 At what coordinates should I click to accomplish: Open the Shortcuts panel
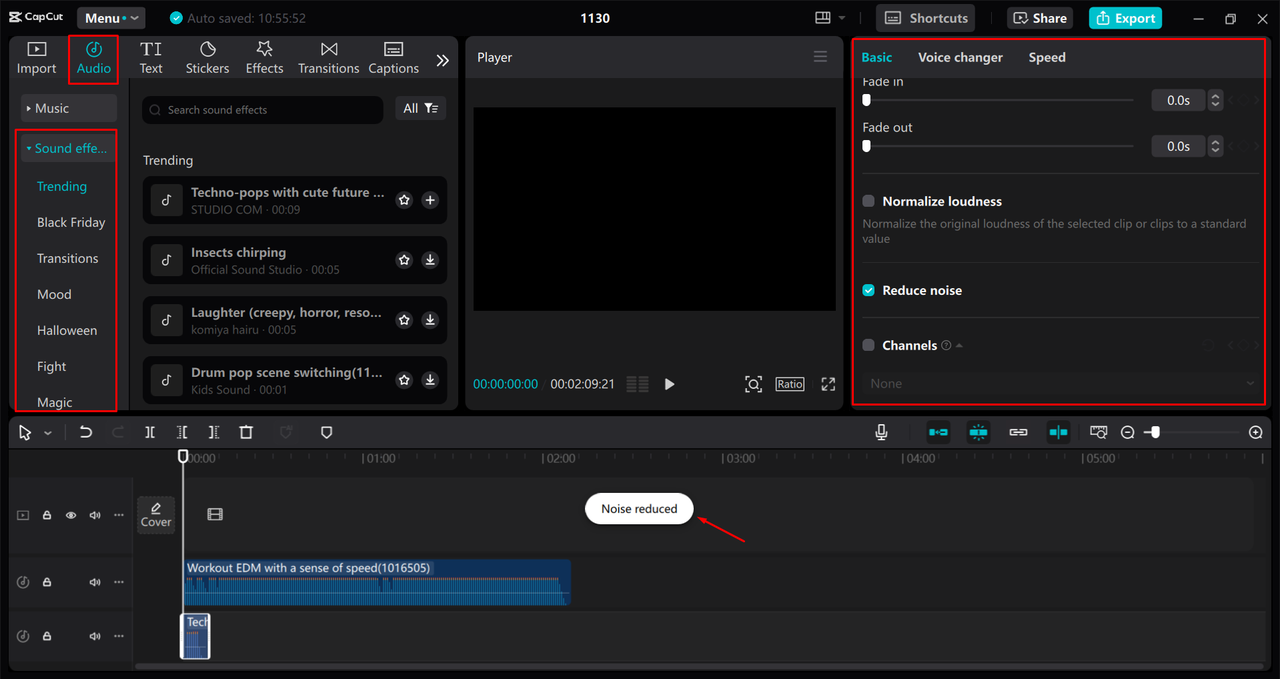[x=926, y=18]
